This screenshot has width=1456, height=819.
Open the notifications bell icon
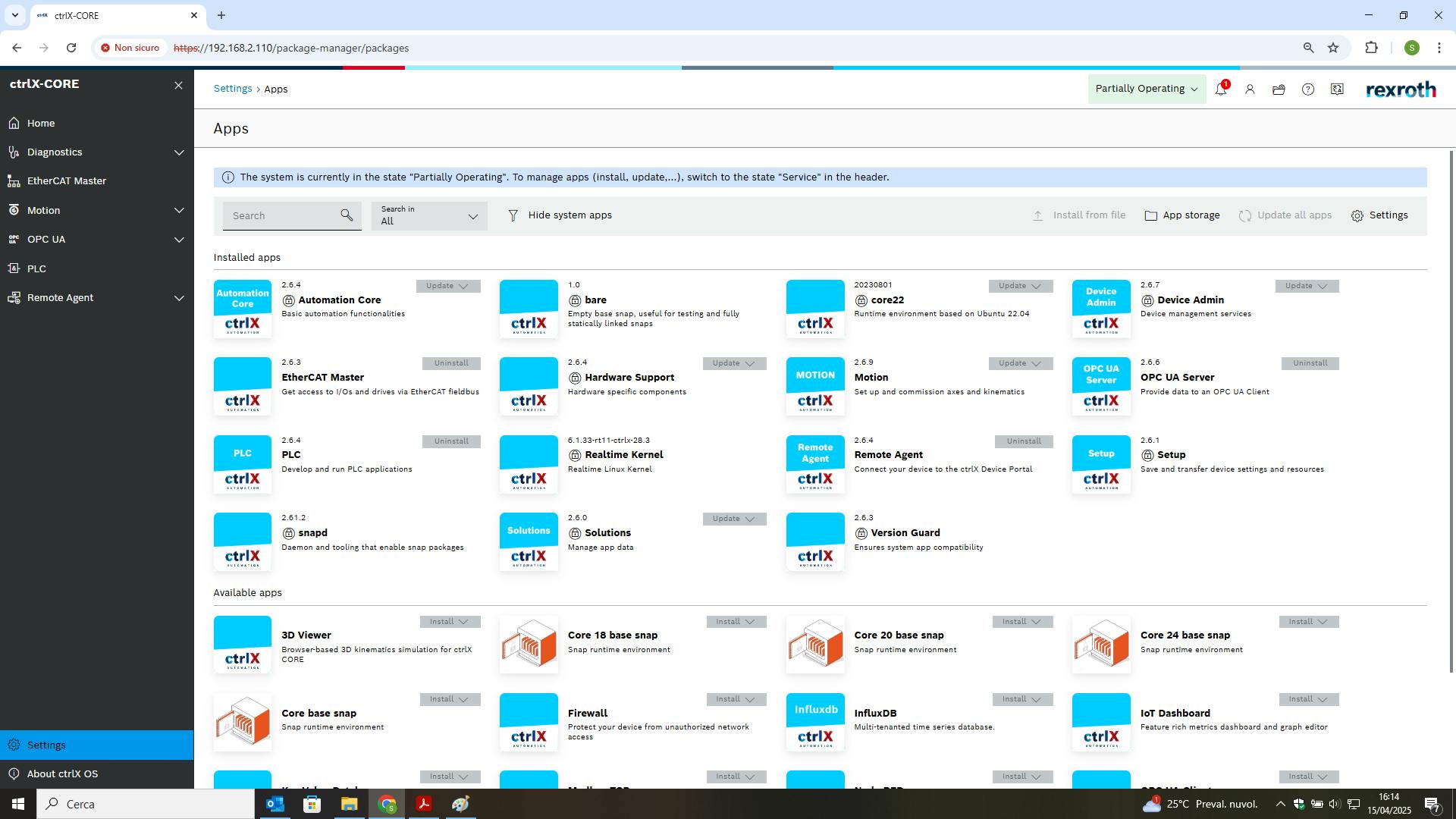[1220, 89]
